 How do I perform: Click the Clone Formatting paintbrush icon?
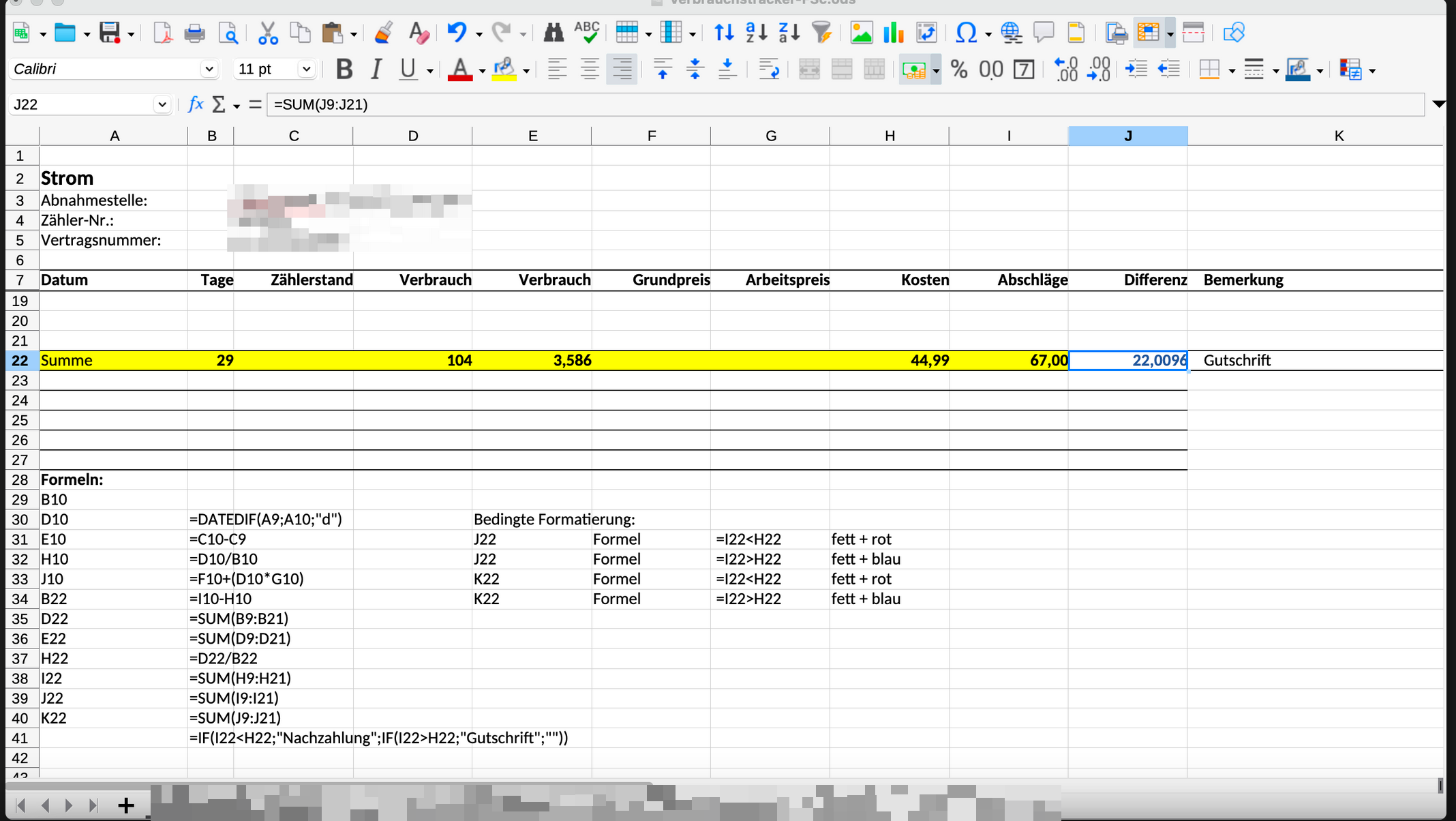pyautogui.click(x=384, y=33)
